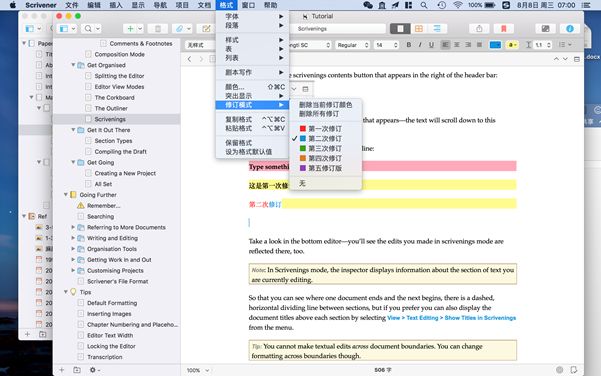
Task: Go back in editor history
Action: [x=189, y=59]
